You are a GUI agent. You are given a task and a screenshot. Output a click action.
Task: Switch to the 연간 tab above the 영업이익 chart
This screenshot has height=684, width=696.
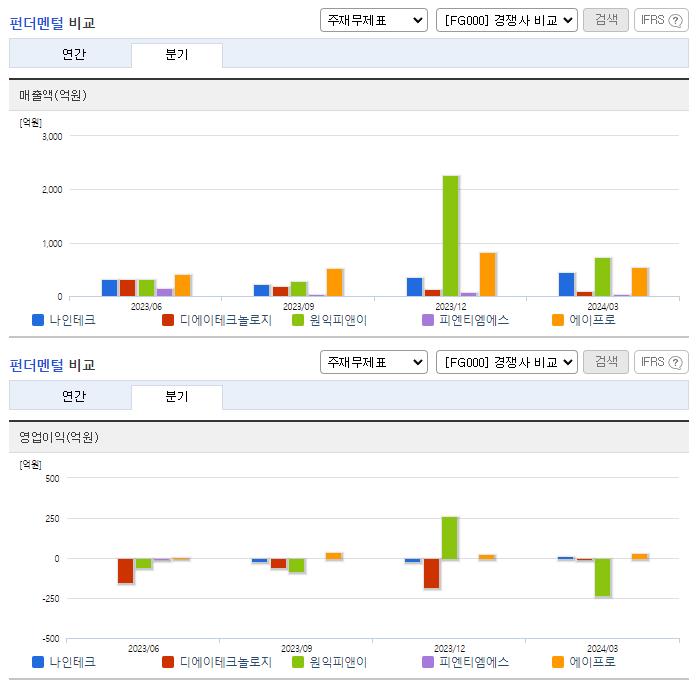[x=74, y=396]
